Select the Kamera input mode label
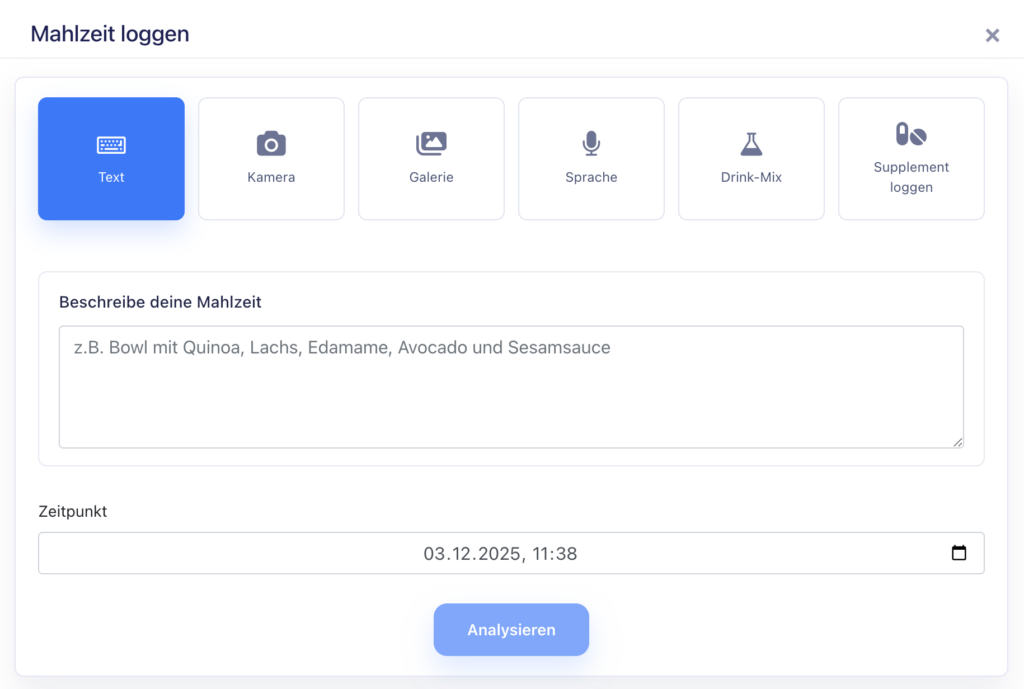1024x689 pixels. point(271,177)
